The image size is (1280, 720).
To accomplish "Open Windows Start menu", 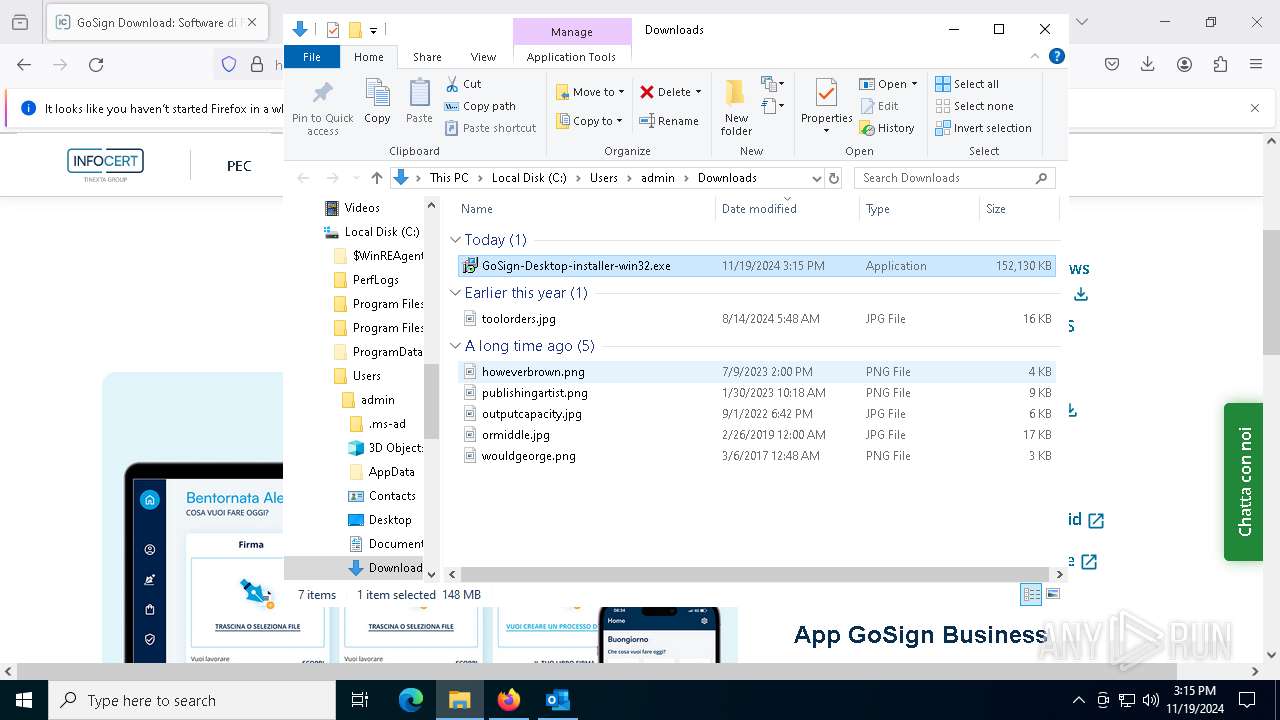I will [24, 700].
